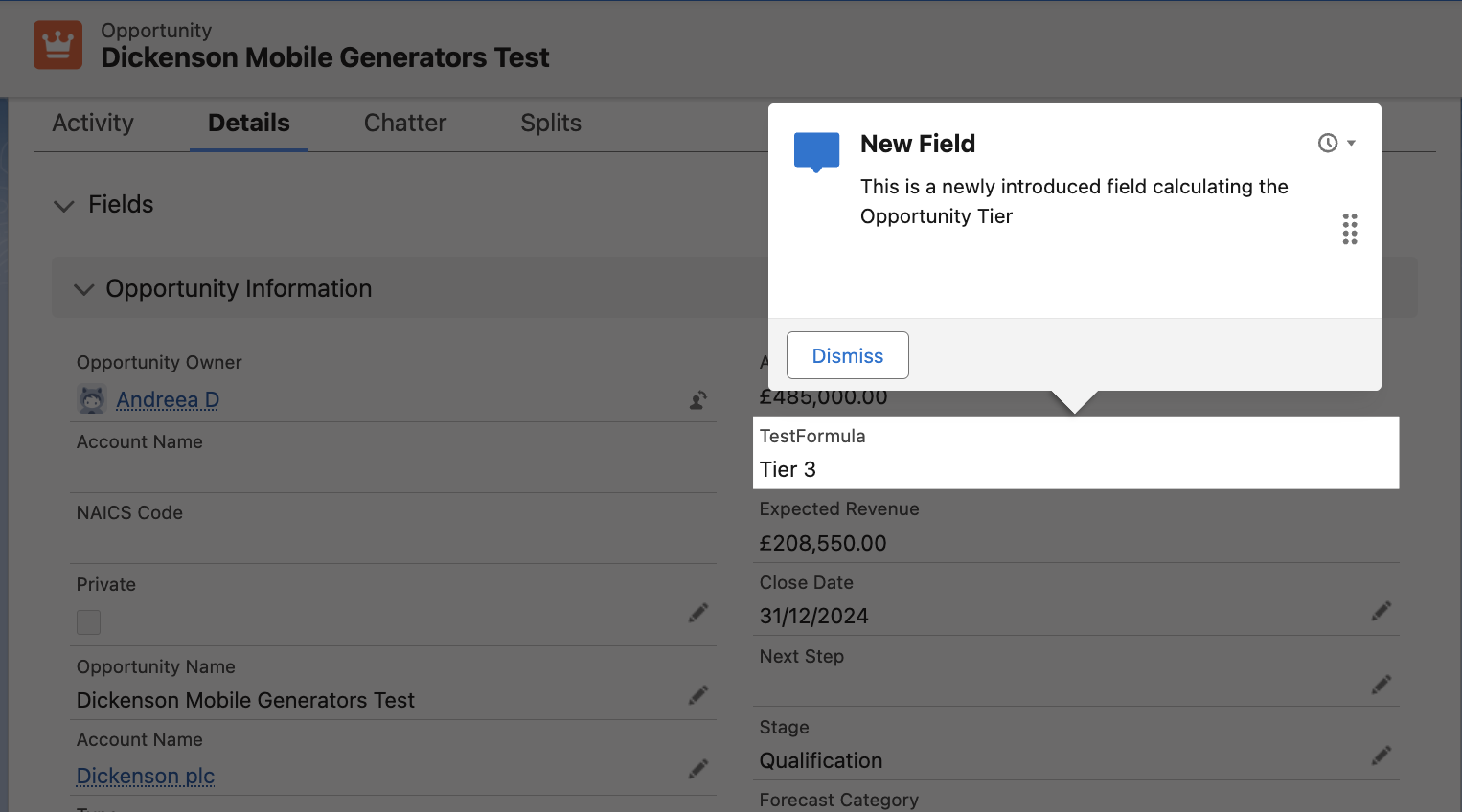Edit Account Name Dickenson plc pencil icon
The image size is (1462, 812).
698,769
